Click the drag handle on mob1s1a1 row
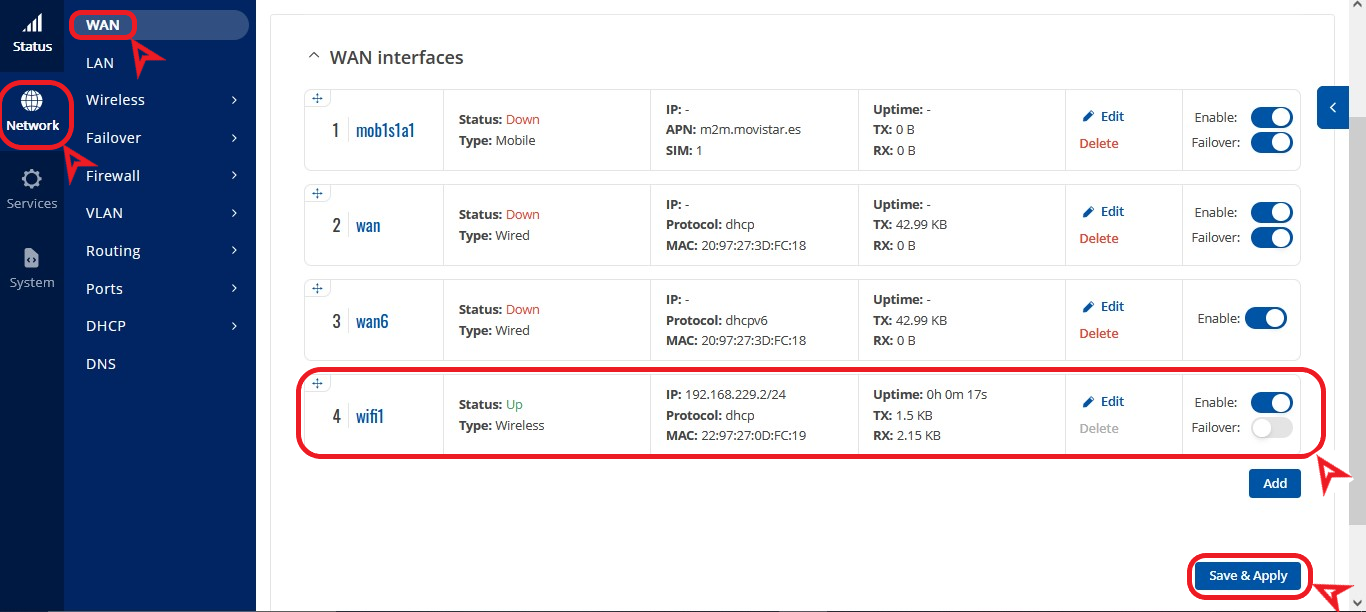This screenshot has width=1366, height=612. [x=317, y=98]
